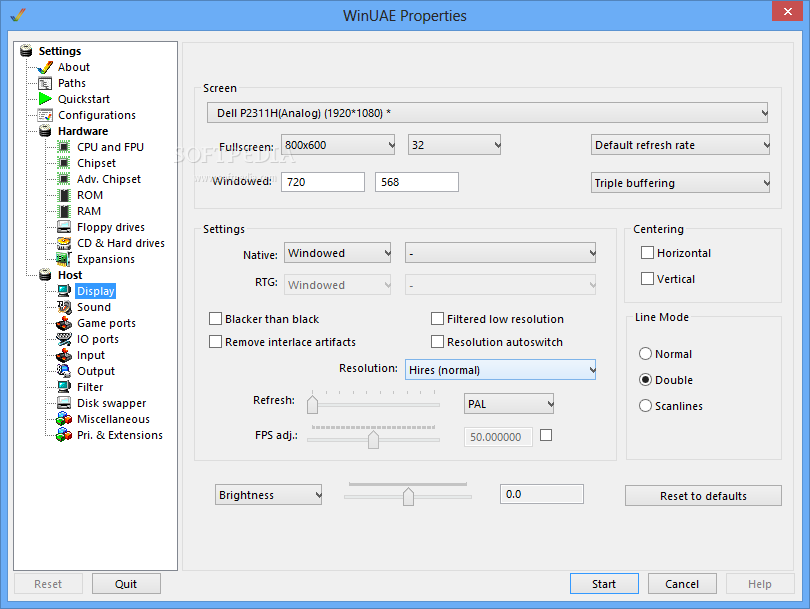Click the Expansions board icon
Viewport: 810px width, 609px height.
tap(64, 259)
